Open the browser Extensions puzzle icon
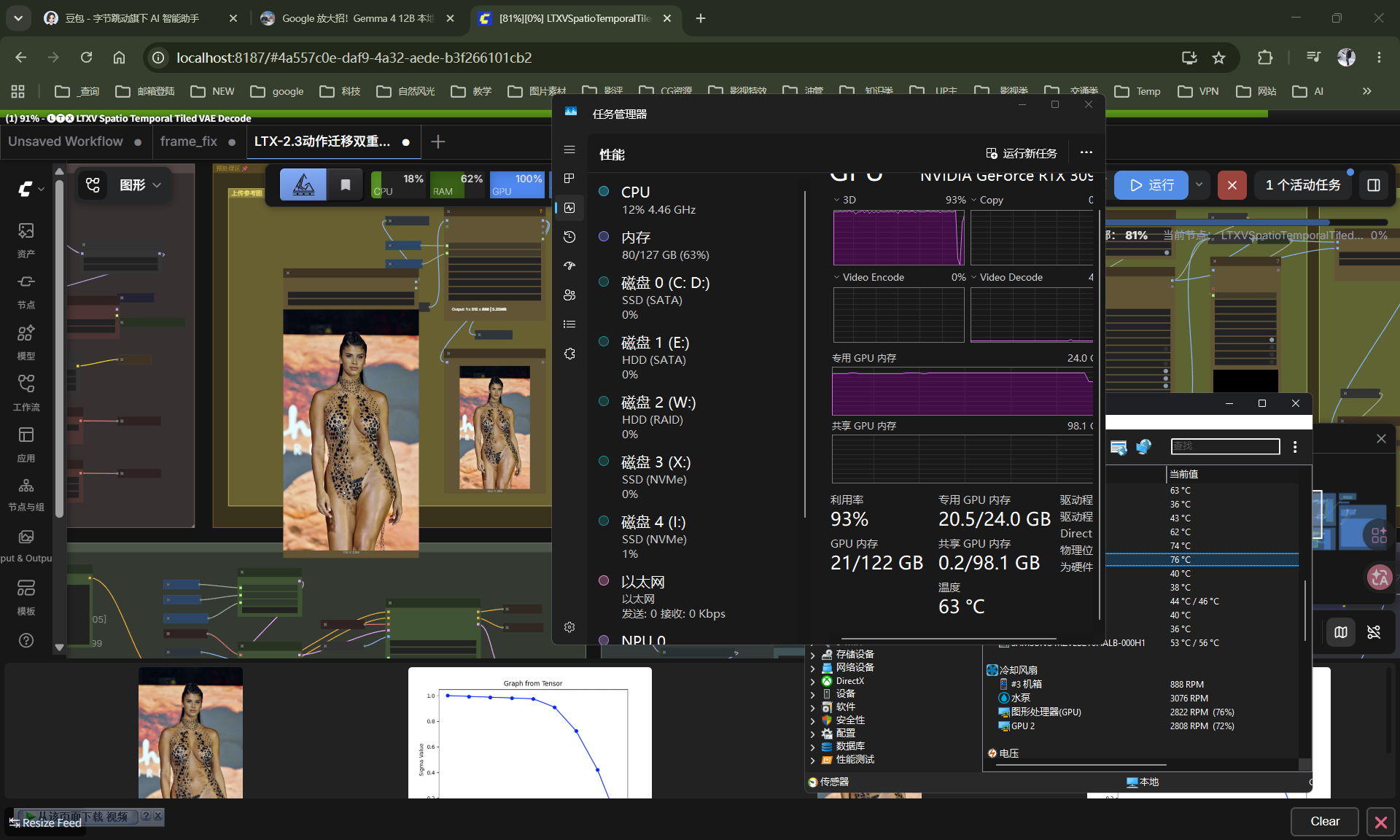Screen dimensions: 1400x840 coord(1265,58)
